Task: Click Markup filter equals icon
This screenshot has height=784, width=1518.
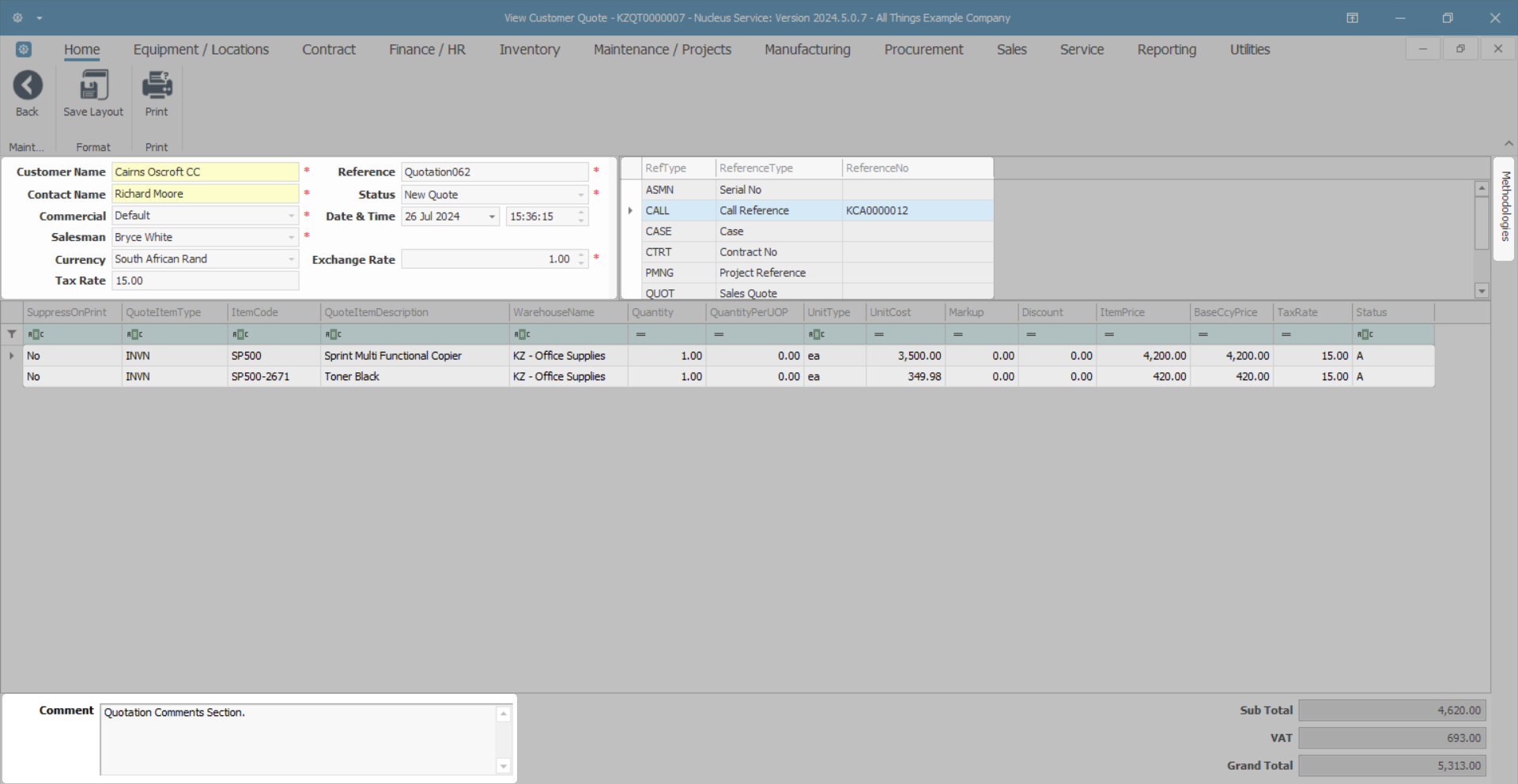Action: coord(958,334)
